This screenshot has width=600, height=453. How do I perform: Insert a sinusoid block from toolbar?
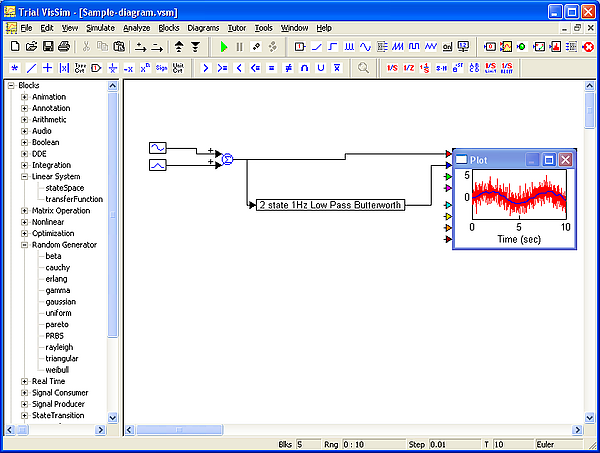click(x=365, y=47)
